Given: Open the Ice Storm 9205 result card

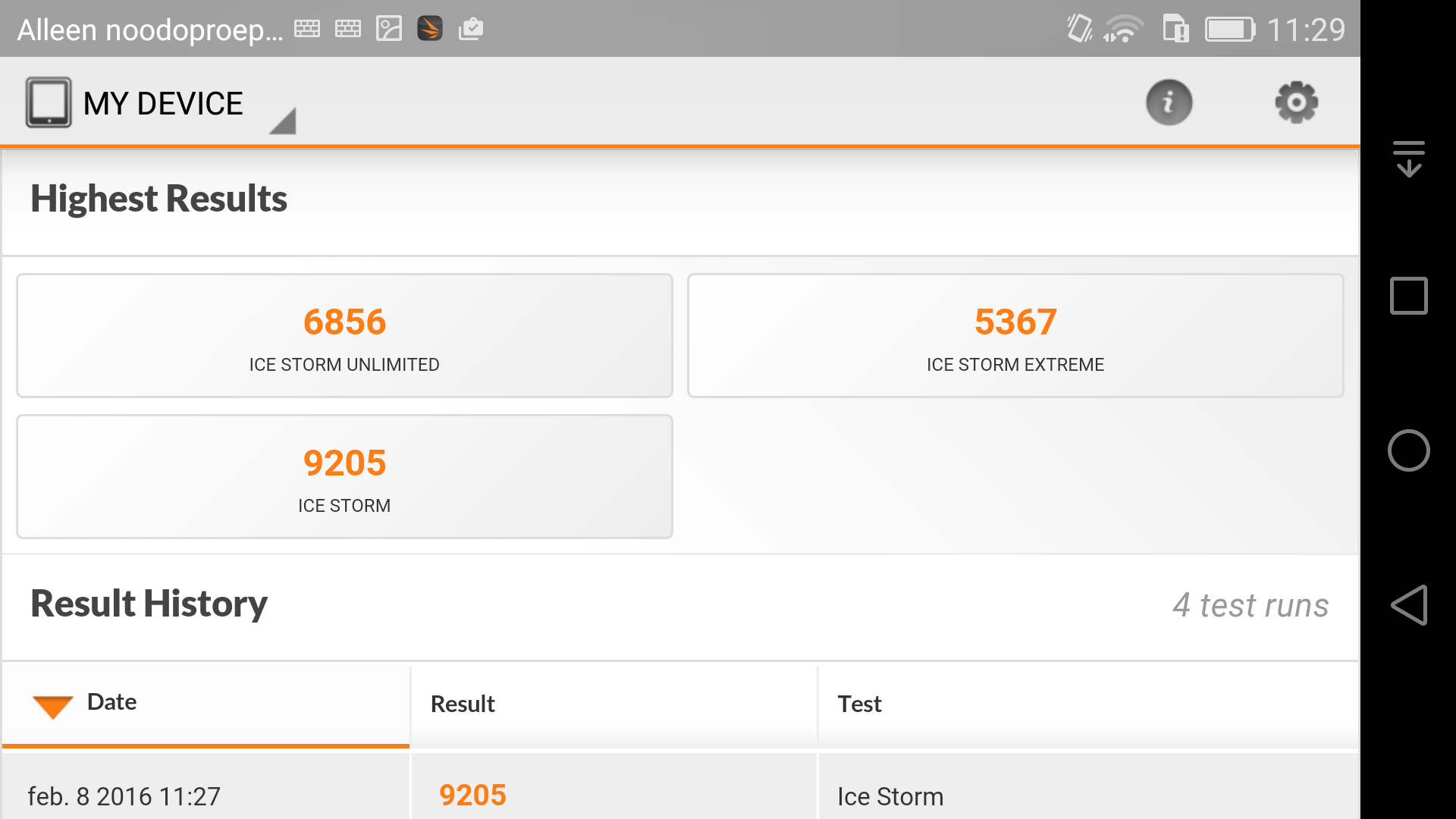Looking at the screenshot, I should (x=344, y=476).
